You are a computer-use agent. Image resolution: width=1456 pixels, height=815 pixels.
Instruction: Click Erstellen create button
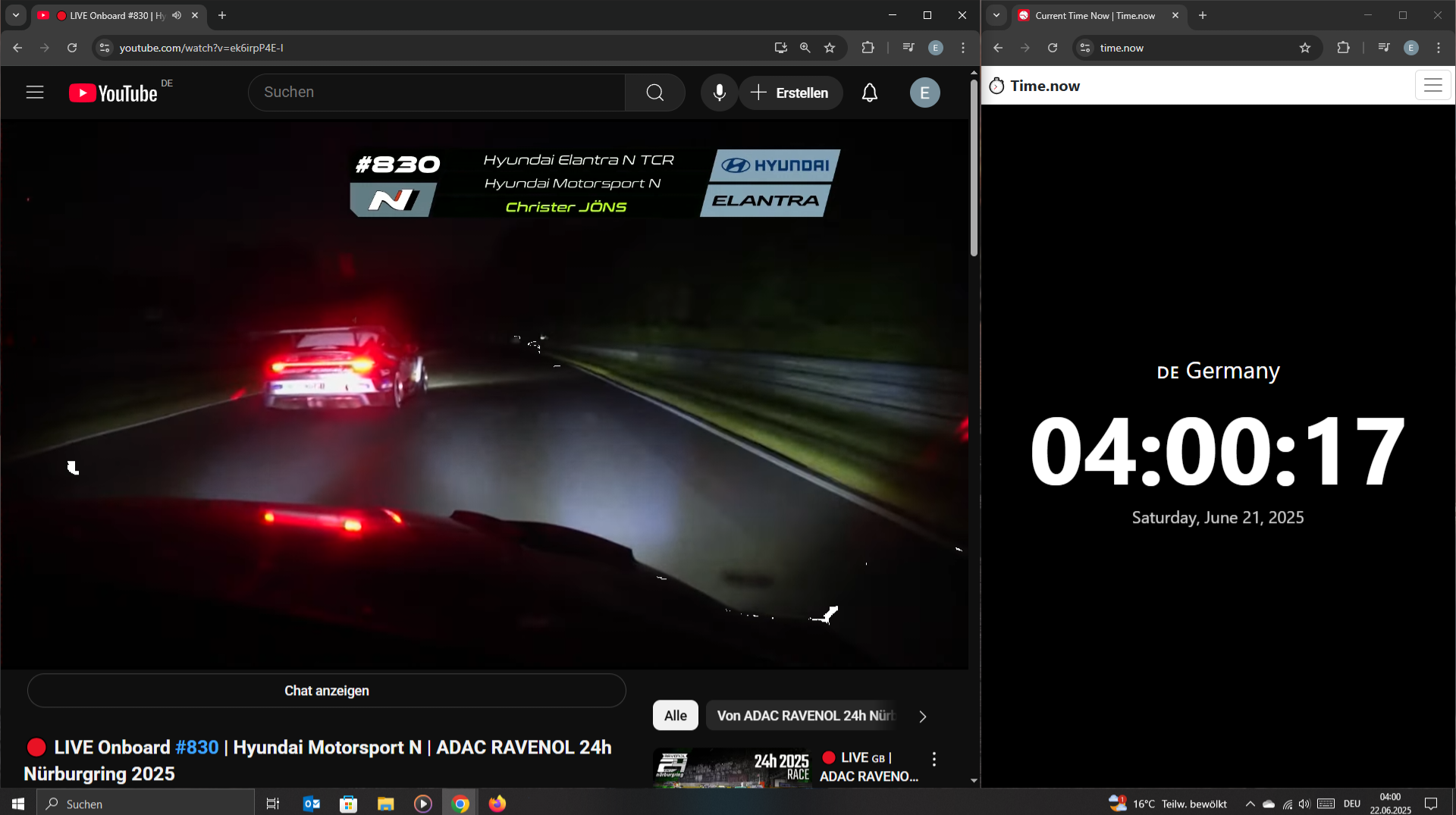point(791,92)
